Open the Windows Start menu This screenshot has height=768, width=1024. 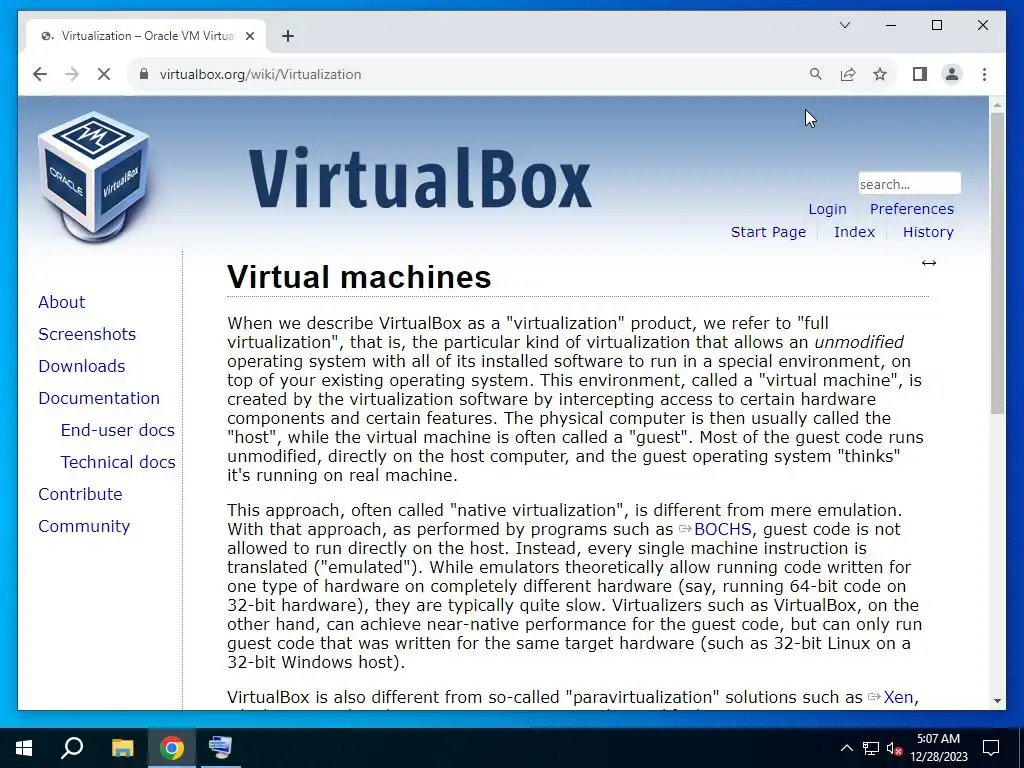point(24,748)
